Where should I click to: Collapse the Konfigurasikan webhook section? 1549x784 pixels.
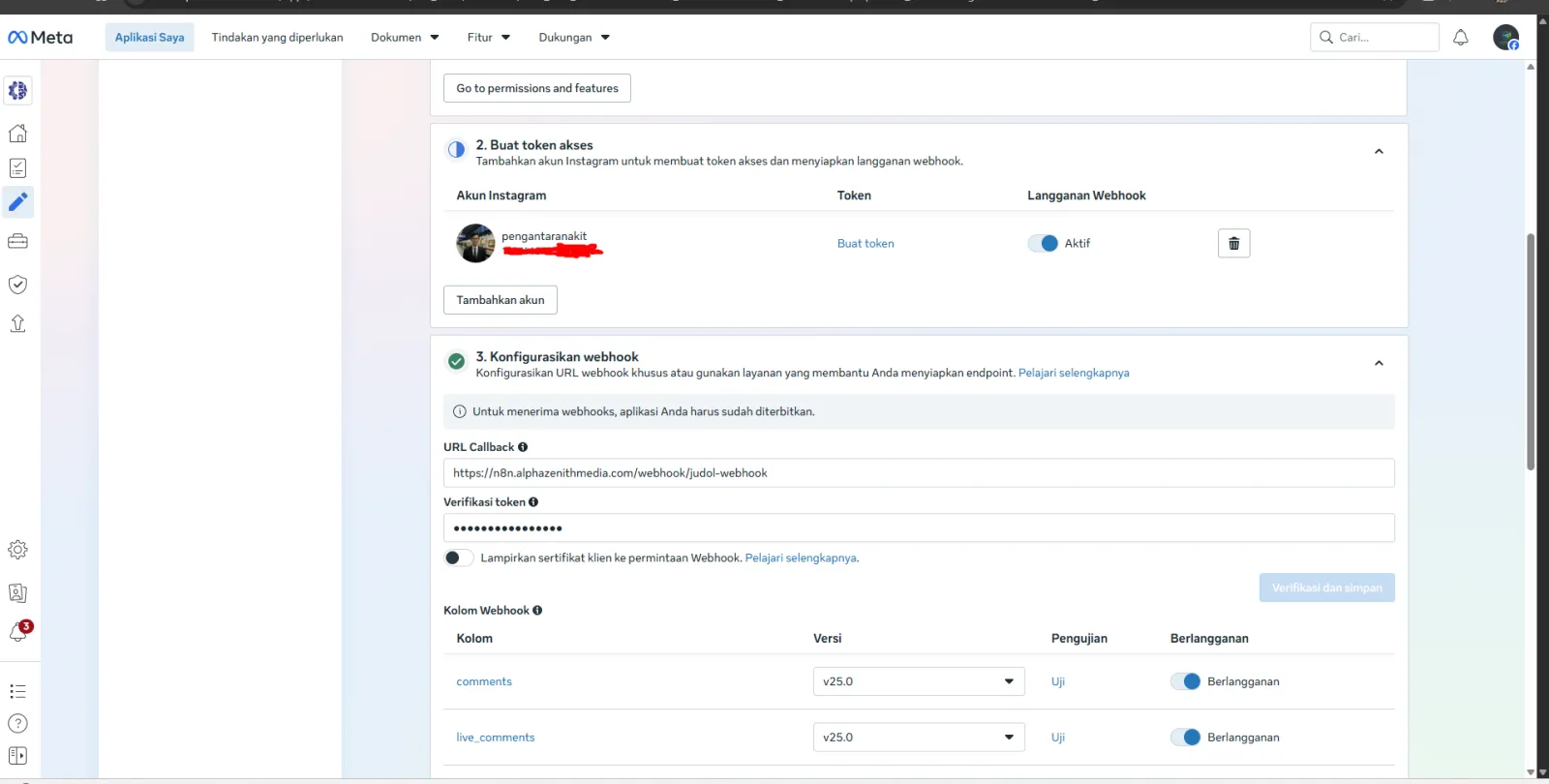(x=1379, y=363)
